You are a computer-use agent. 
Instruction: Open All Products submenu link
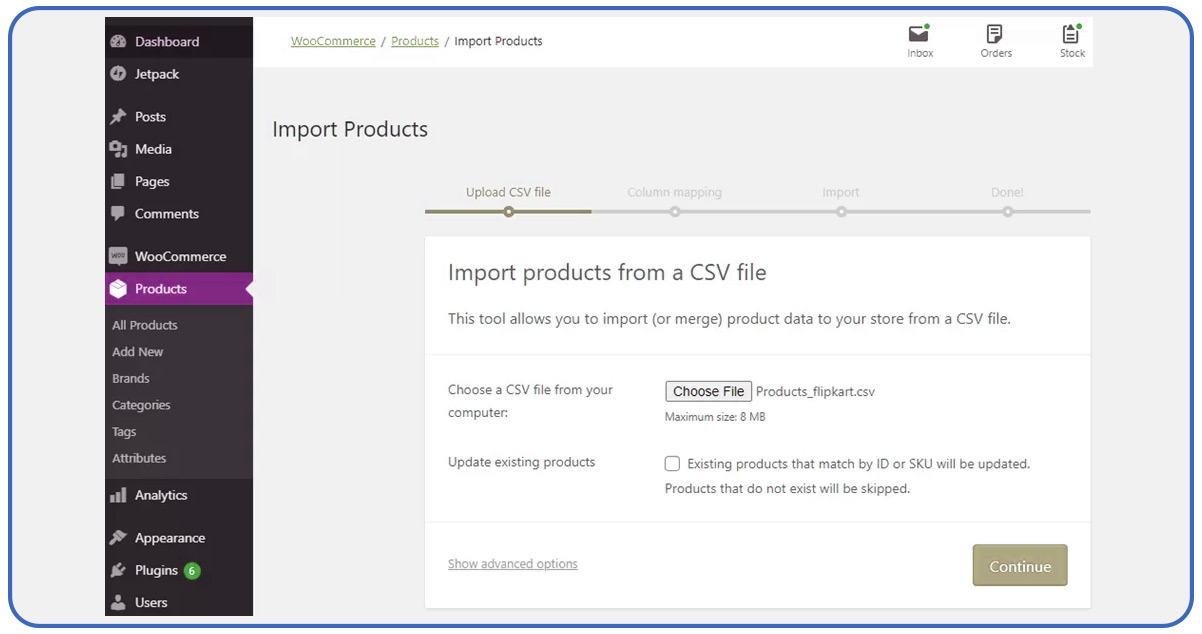[x=145, y=325]
